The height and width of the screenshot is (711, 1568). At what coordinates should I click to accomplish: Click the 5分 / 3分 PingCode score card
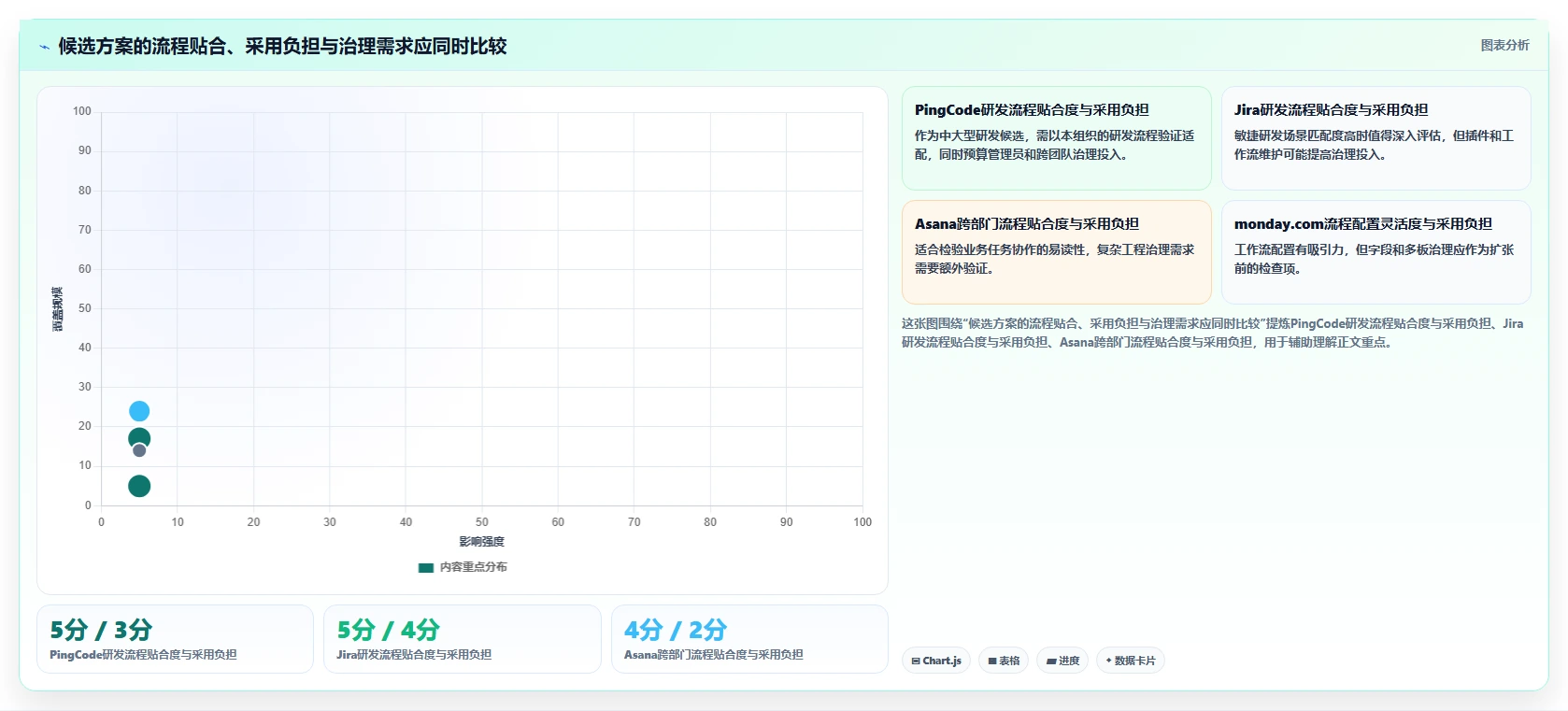175,639
